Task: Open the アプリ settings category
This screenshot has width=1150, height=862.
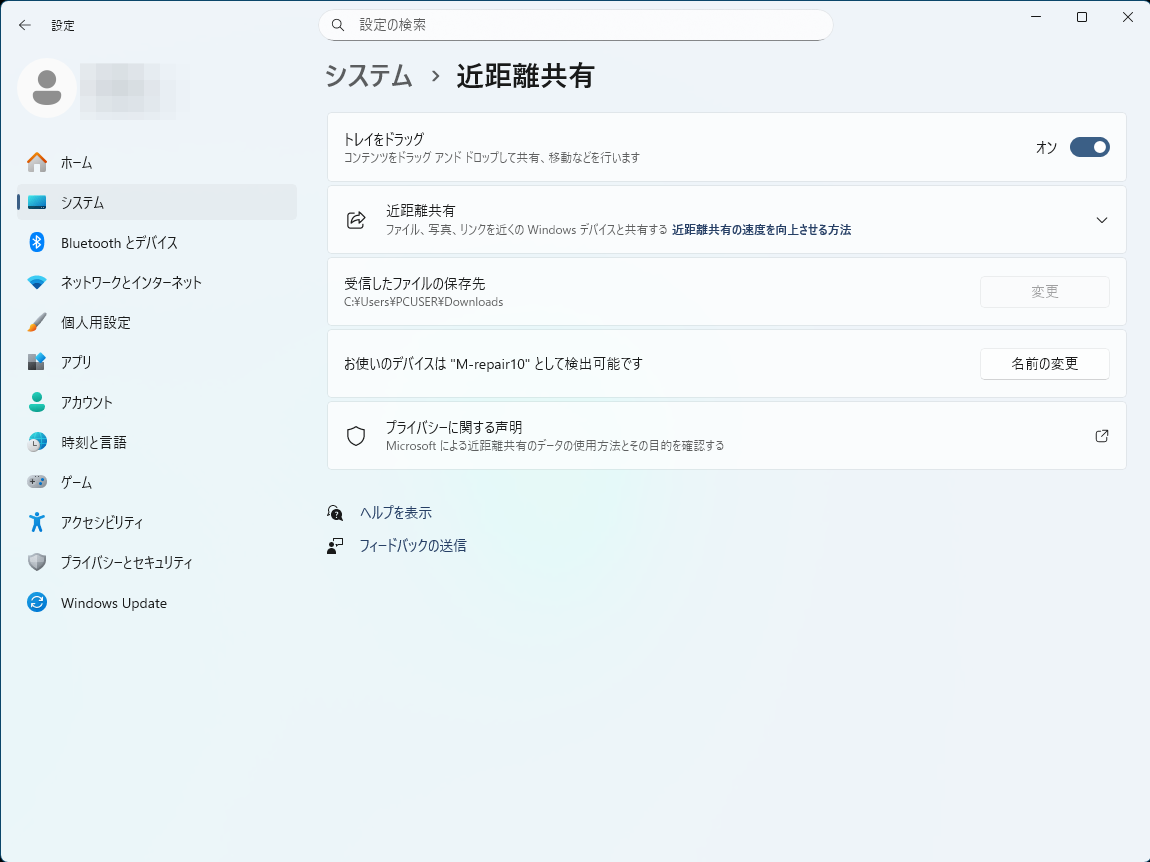Action: coord(76,362)
